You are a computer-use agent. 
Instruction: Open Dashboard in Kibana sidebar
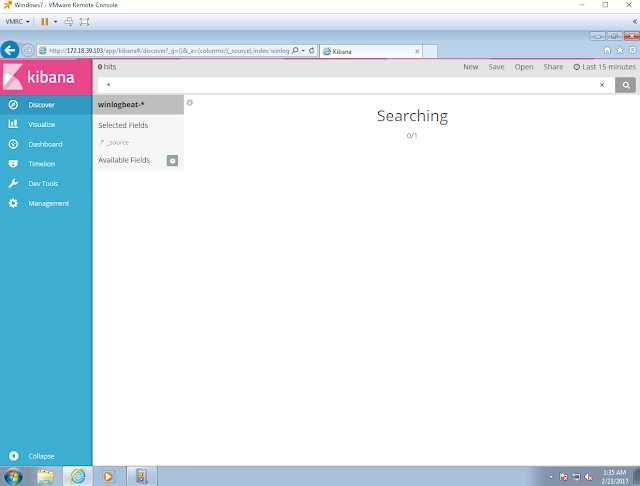coord(46,144)
